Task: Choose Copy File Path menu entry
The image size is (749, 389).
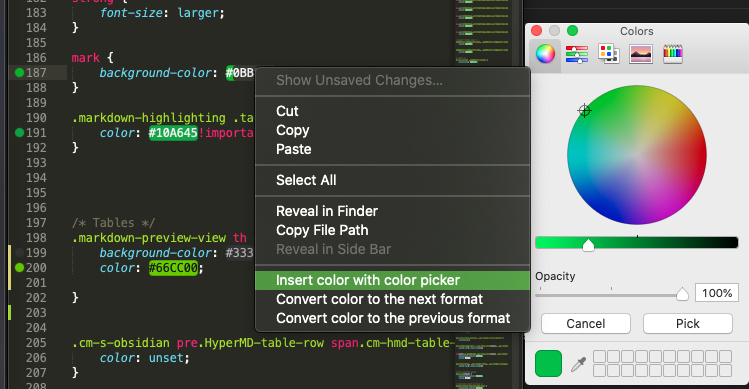Action: [393, 230]
